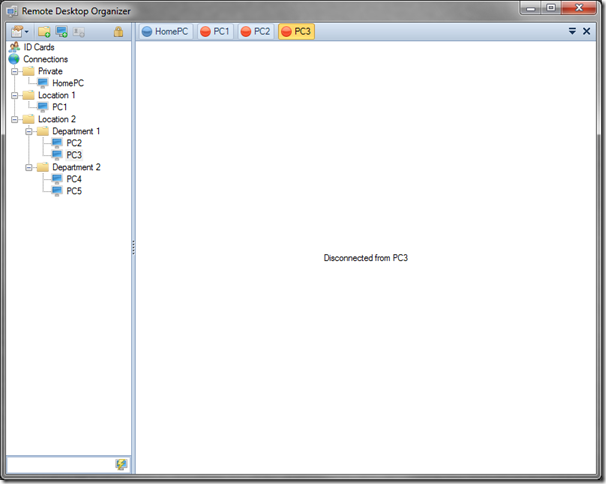Select PC3 label in the tree
606x484 pixels.
click(x=74, y=155)
